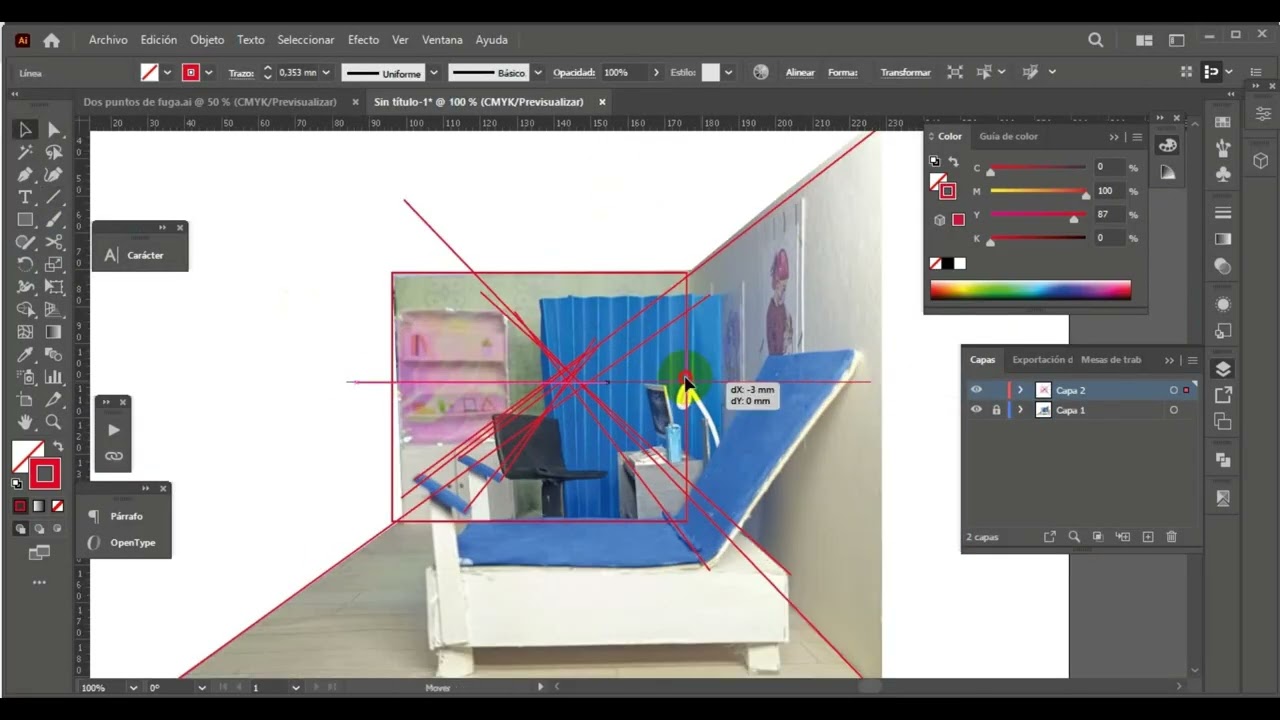Click the Trazo link in the control bar

(x=241, y=73)
